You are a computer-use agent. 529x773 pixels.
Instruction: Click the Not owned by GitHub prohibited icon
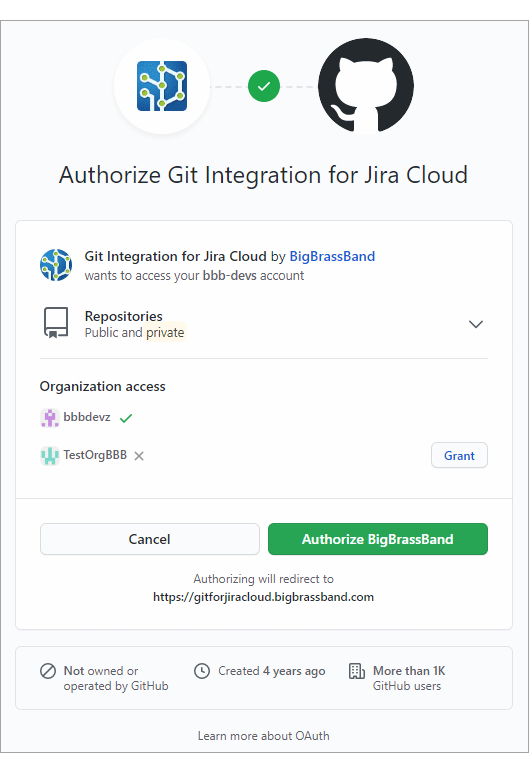[48, 671]
